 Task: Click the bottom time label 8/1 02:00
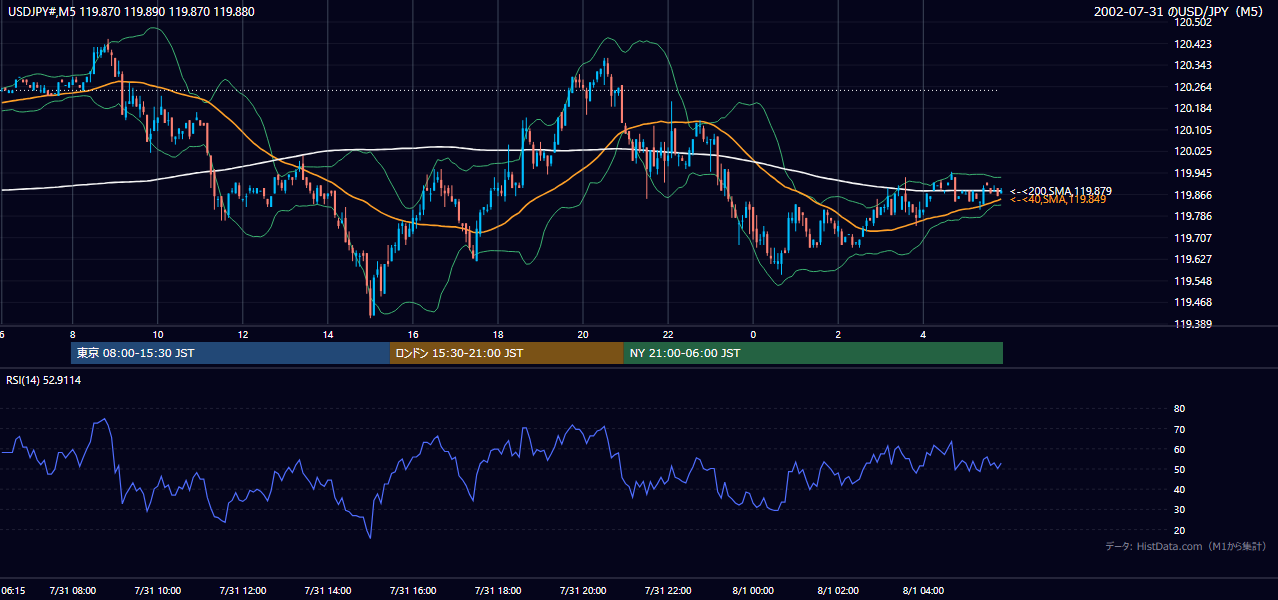pos(838,591)
